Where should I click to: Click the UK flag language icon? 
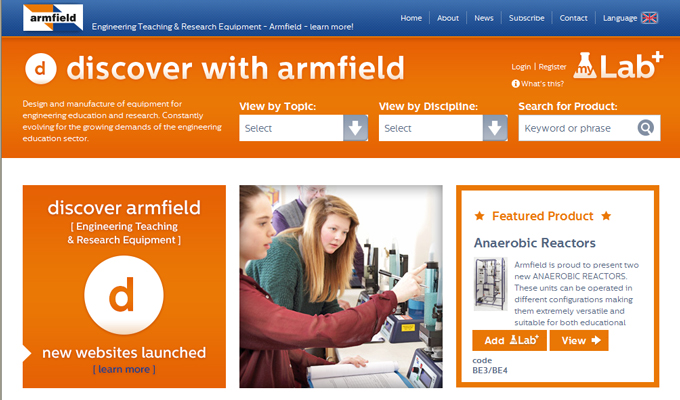649,18
